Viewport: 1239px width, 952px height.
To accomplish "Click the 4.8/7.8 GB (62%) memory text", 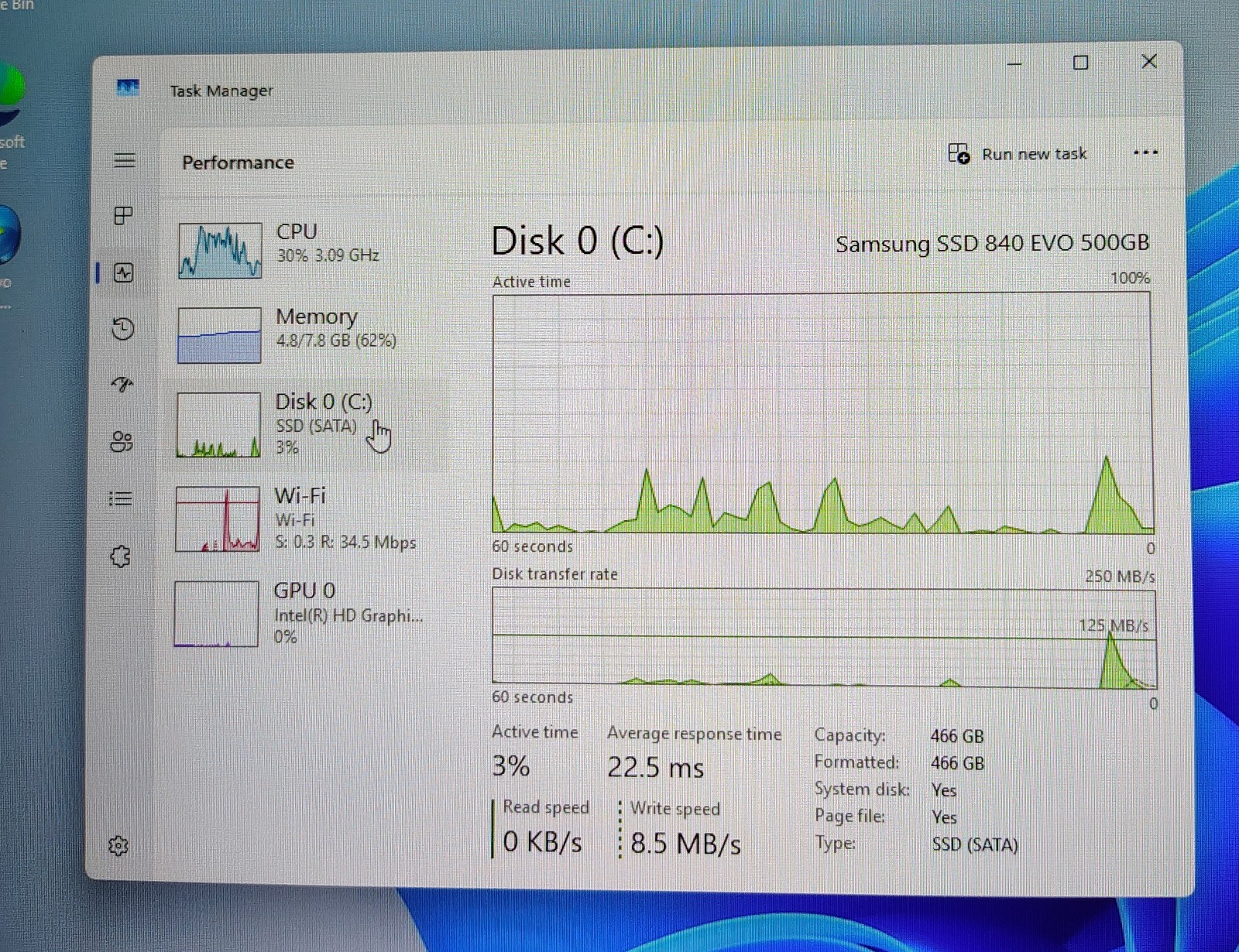I will (336, 341).
